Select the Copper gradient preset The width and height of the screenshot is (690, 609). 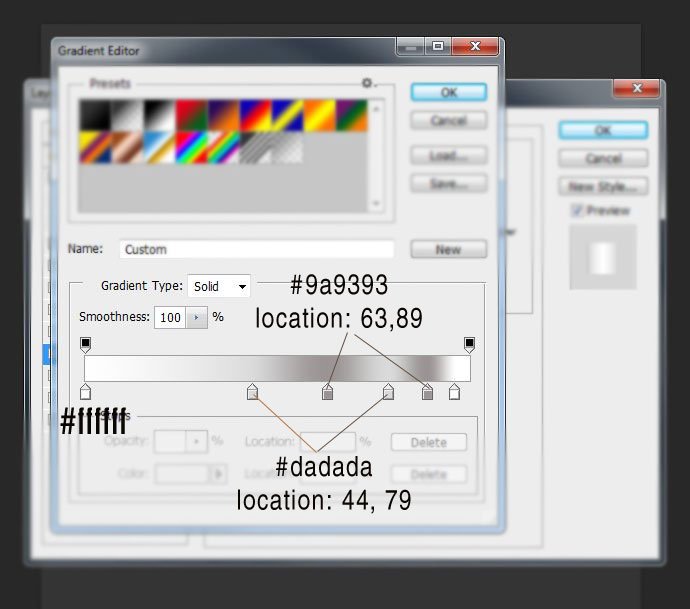tap(128, 148)
